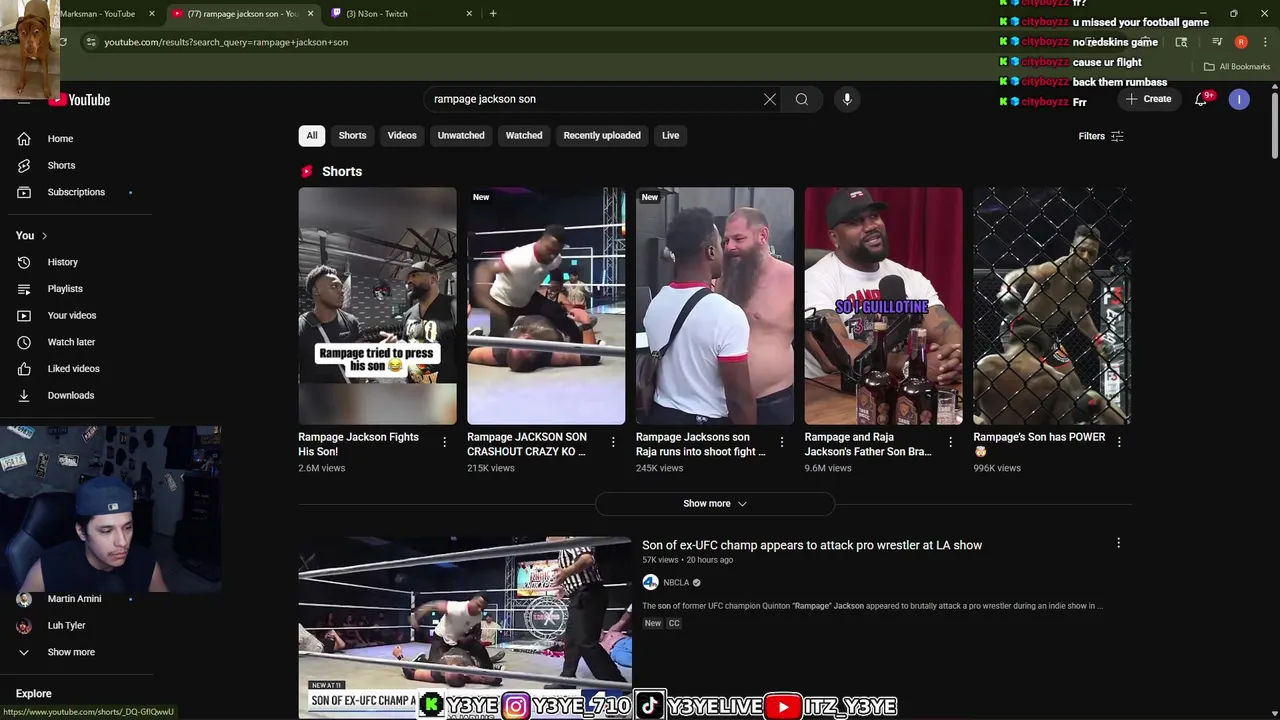
Task: Open NBCLA channel avatar
Action: pyautogui.click(x=650, y=583)
